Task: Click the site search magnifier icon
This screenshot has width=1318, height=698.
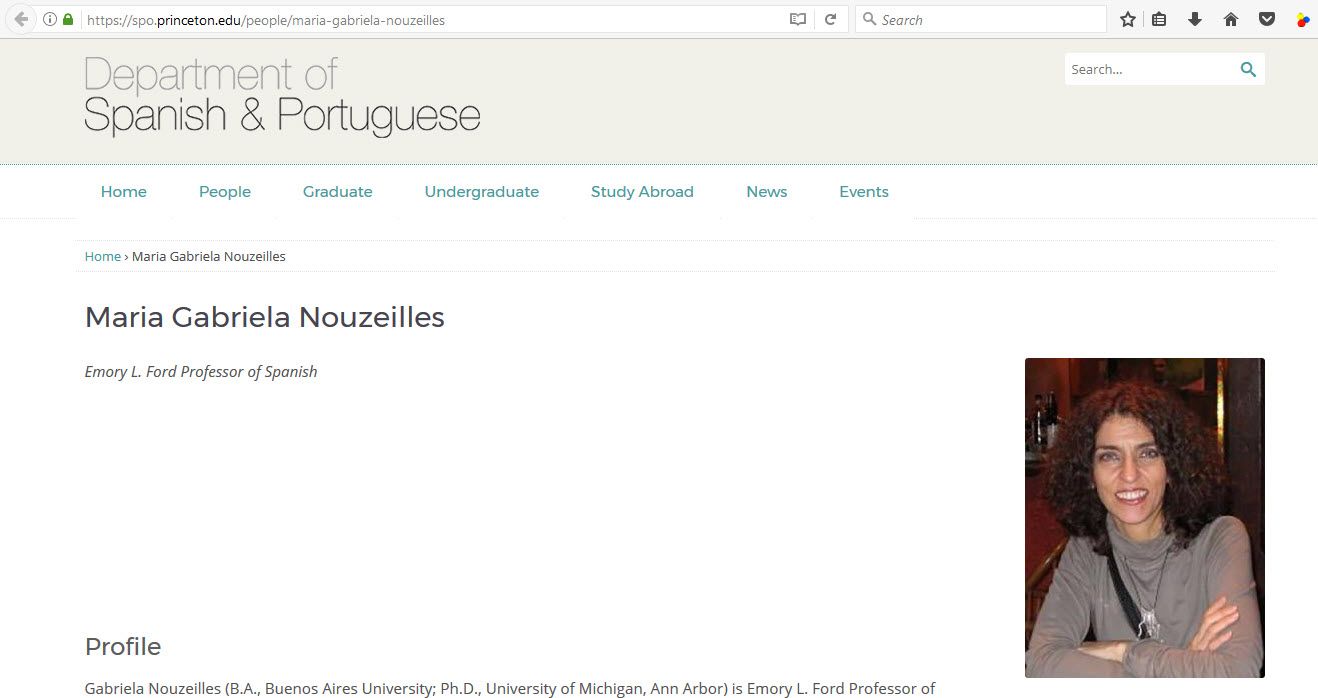Action: coord(1248,69)
